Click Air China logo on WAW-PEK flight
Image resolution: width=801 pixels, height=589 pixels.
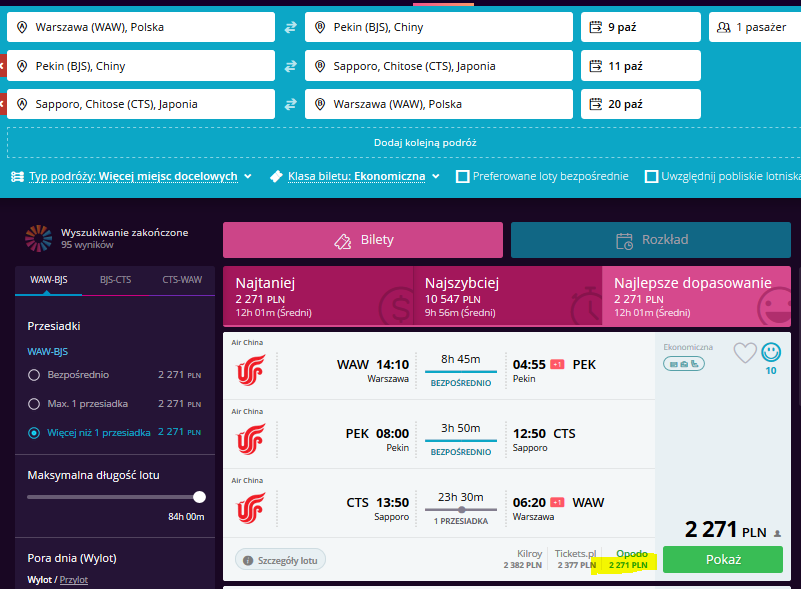251,369
